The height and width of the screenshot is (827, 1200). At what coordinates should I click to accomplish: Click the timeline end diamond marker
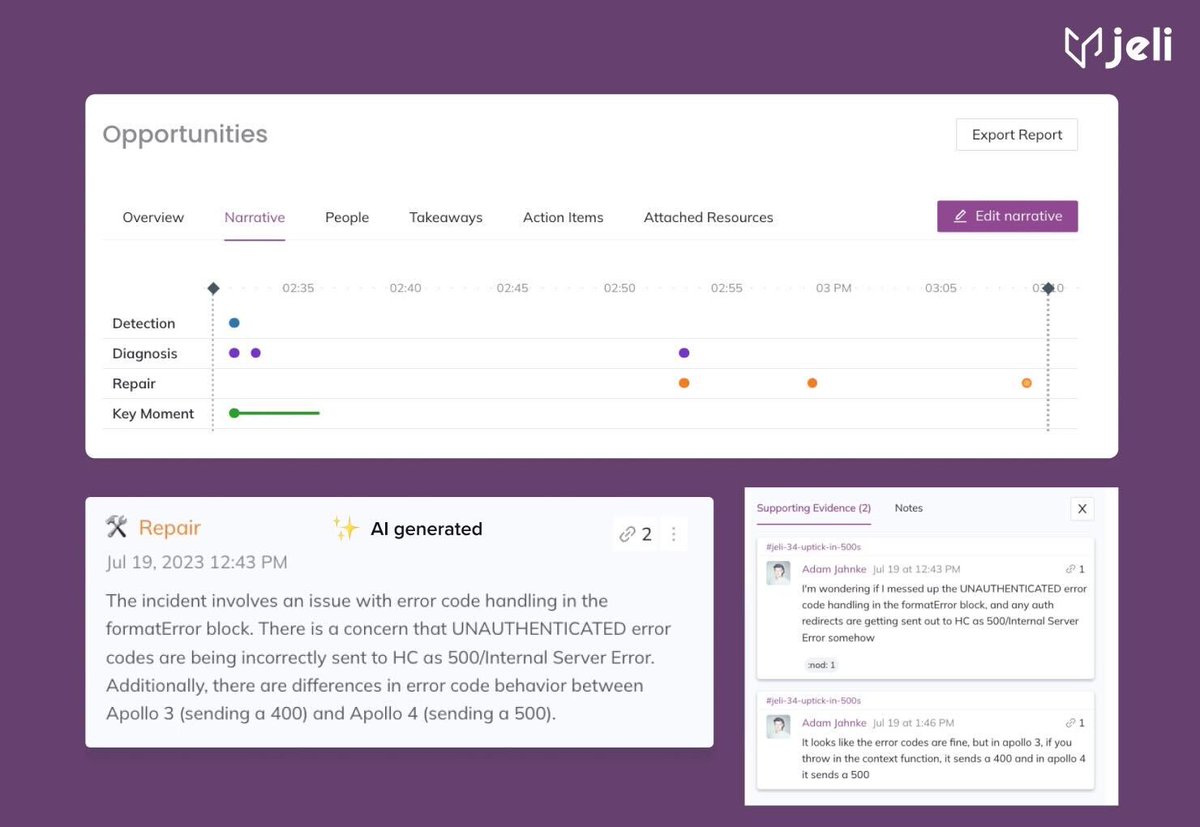click(1048, 288)
